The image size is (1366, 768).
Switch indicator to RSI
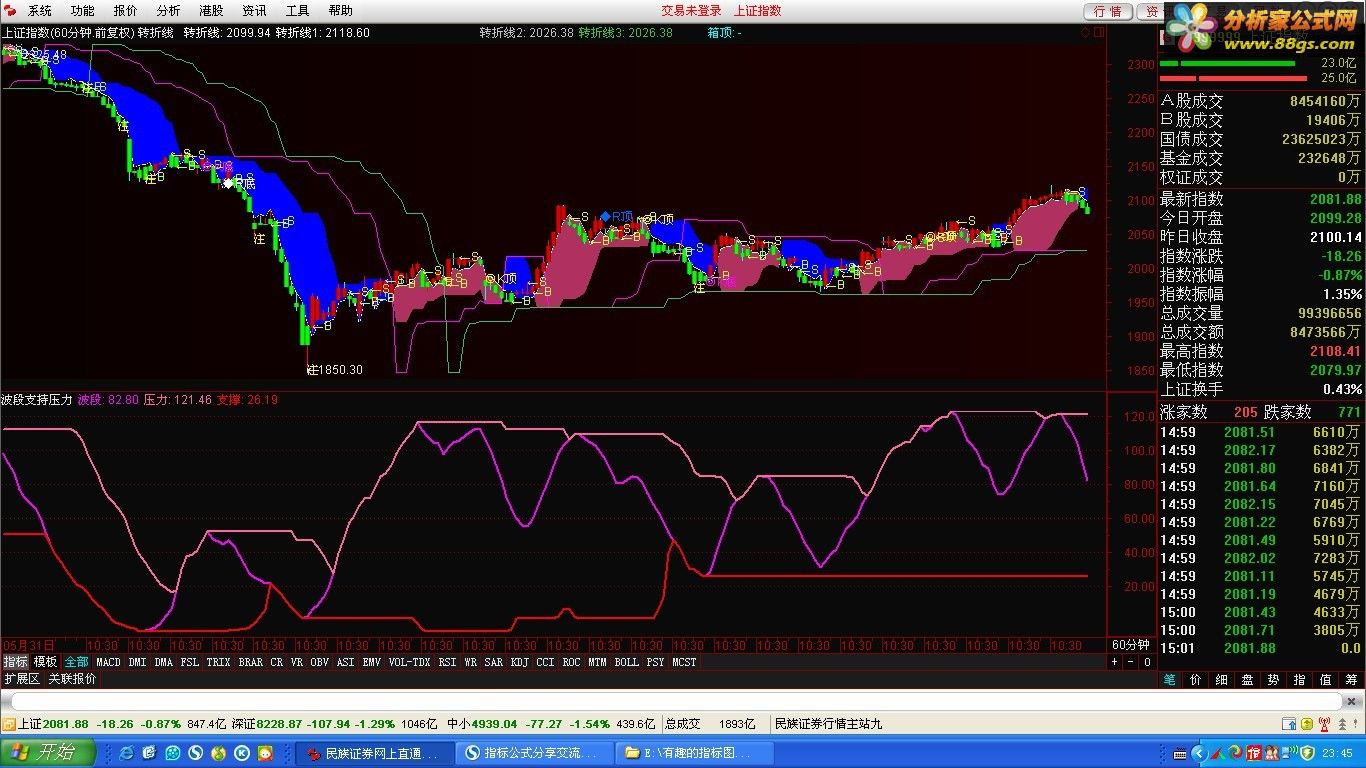pyautogui.click(x=447, y=662)
